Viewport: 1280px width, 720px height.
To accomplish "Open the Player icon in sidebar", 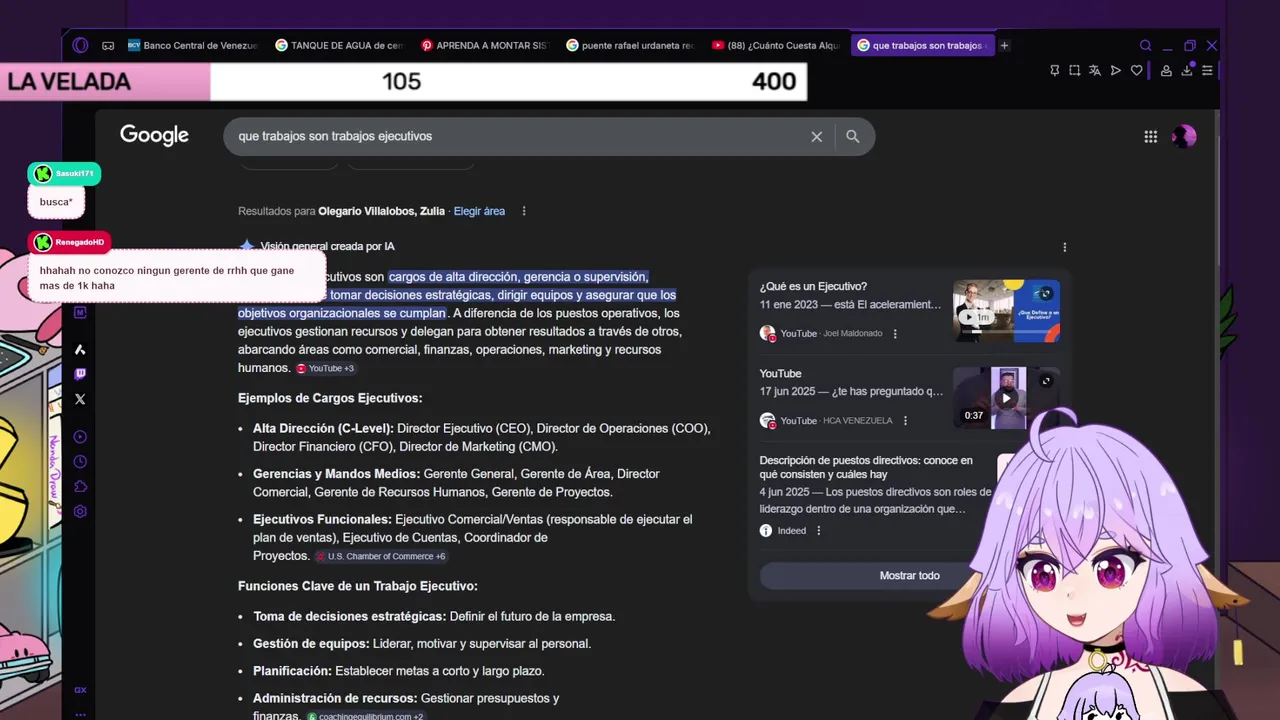I will click(80, 437).
